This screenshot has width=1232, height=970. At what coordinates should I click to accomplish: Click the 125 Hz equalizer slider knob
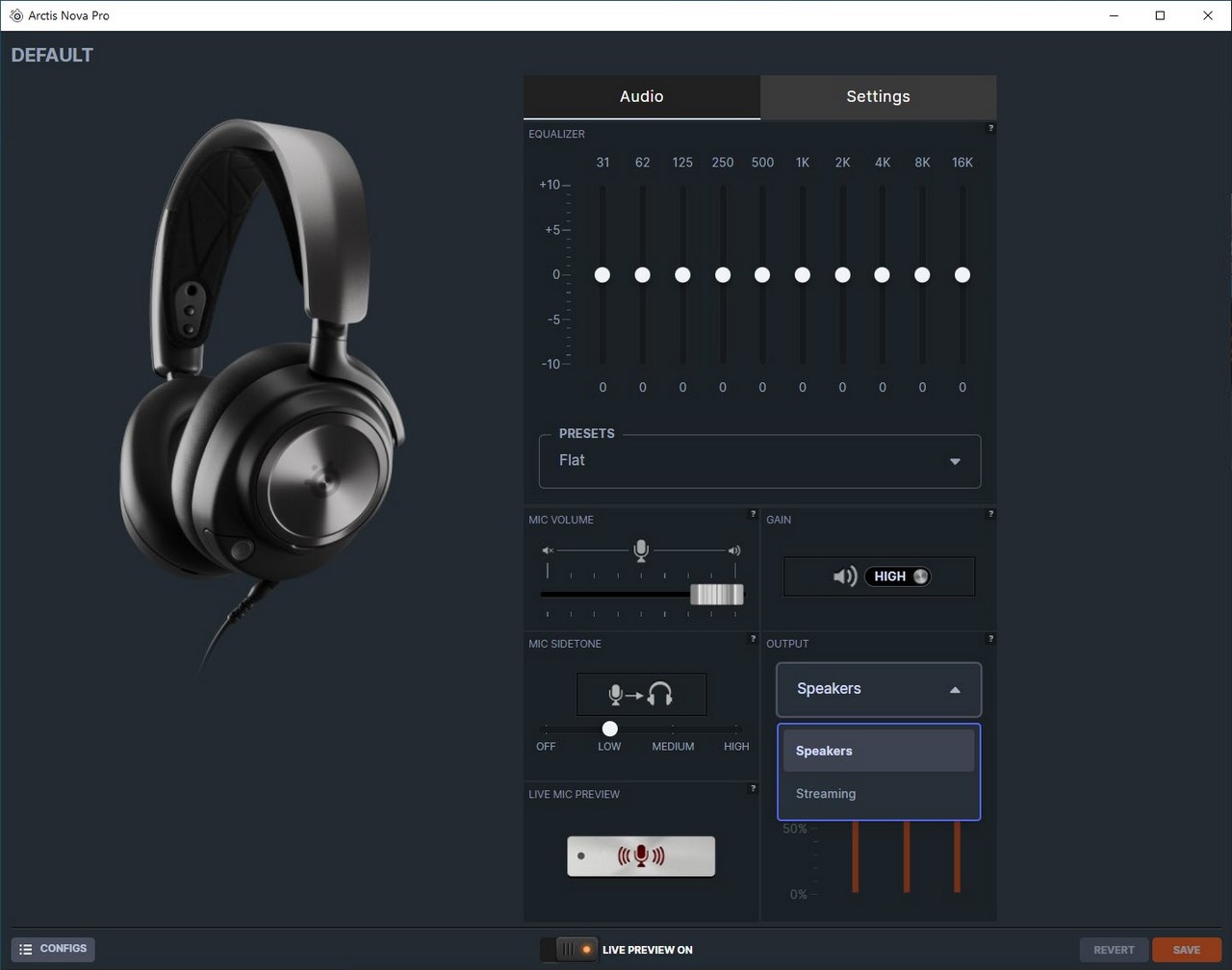click(x=682, y=275)
